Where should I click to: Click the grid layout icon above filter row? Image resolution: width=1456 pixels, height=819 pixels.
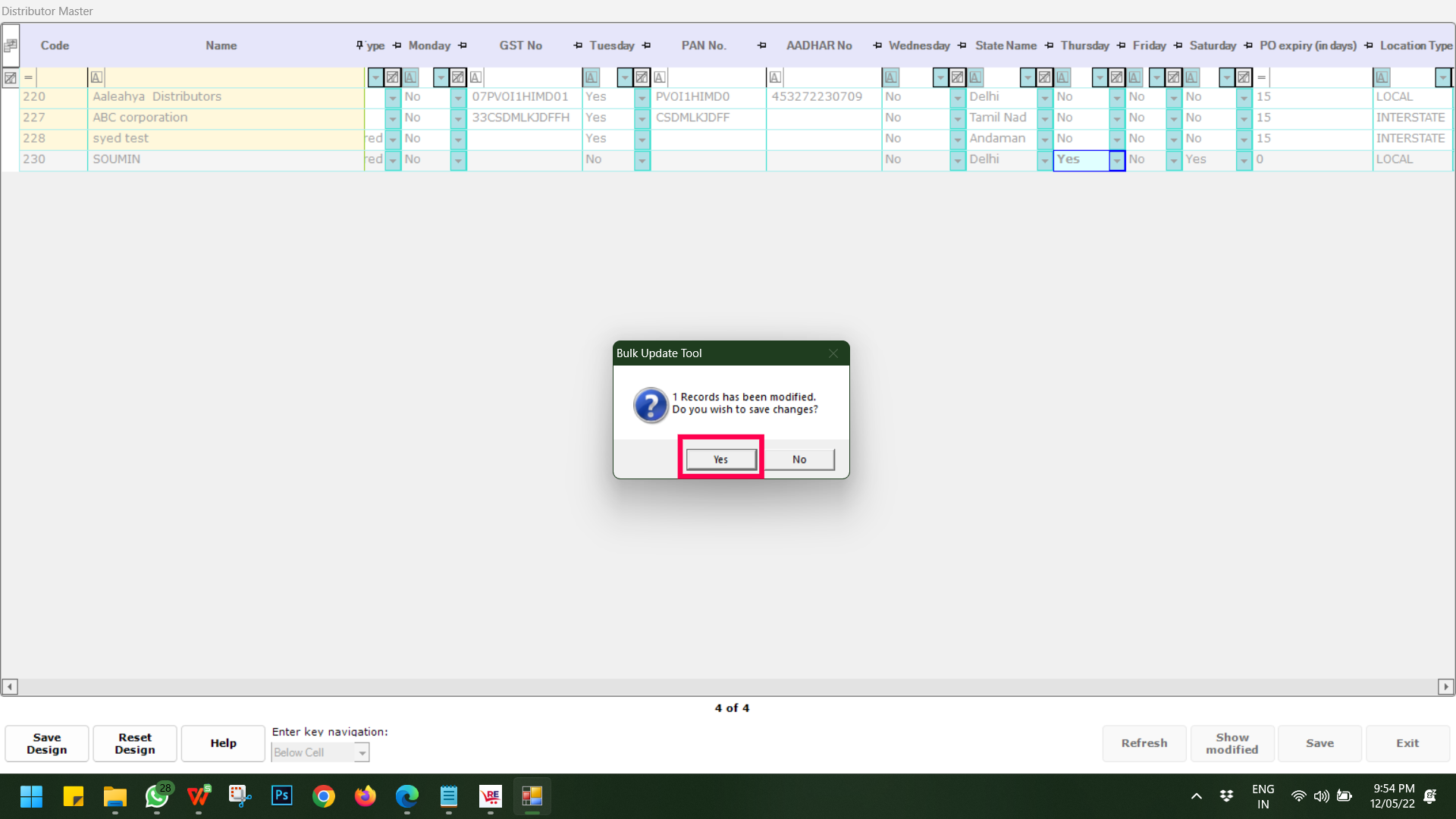pos(11,45)
